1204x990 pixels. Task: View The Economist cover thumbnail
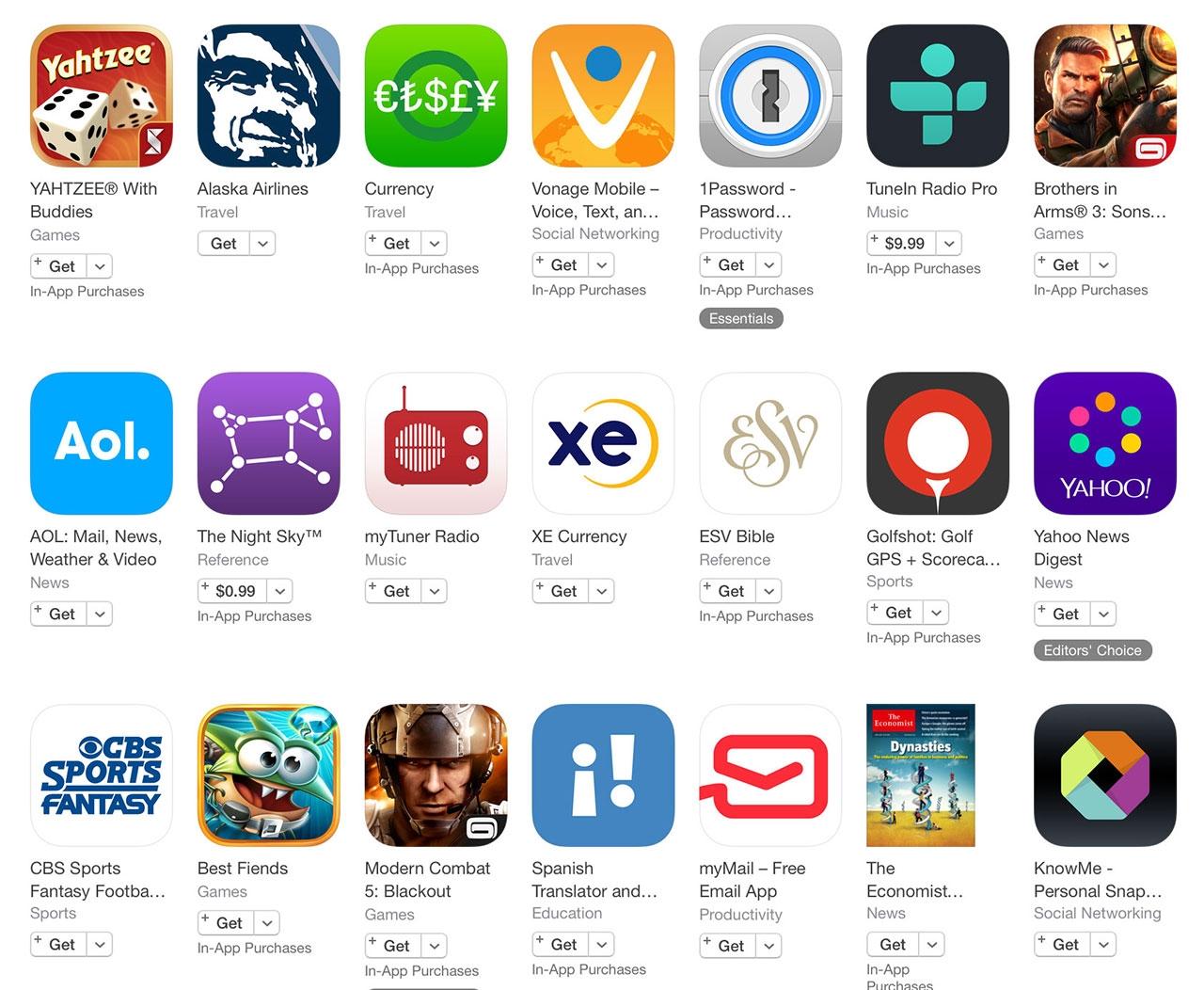point(921,775)
